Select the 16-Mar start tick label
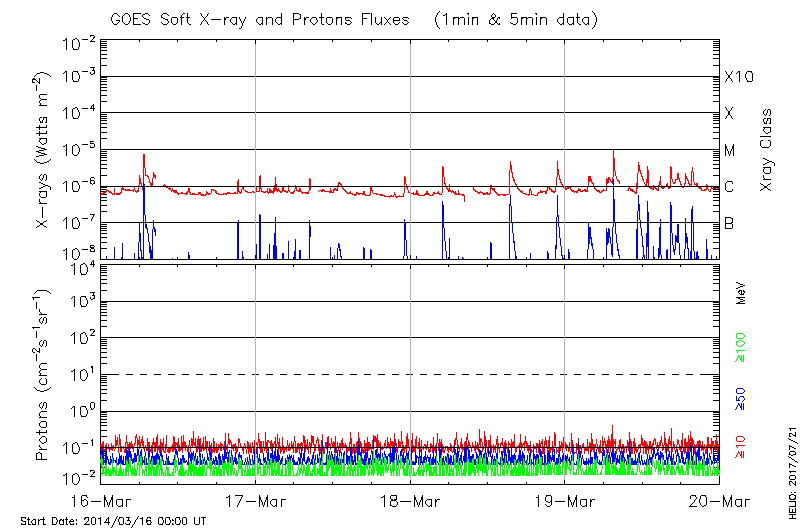The image size is (800, 530). pos(102,502)
